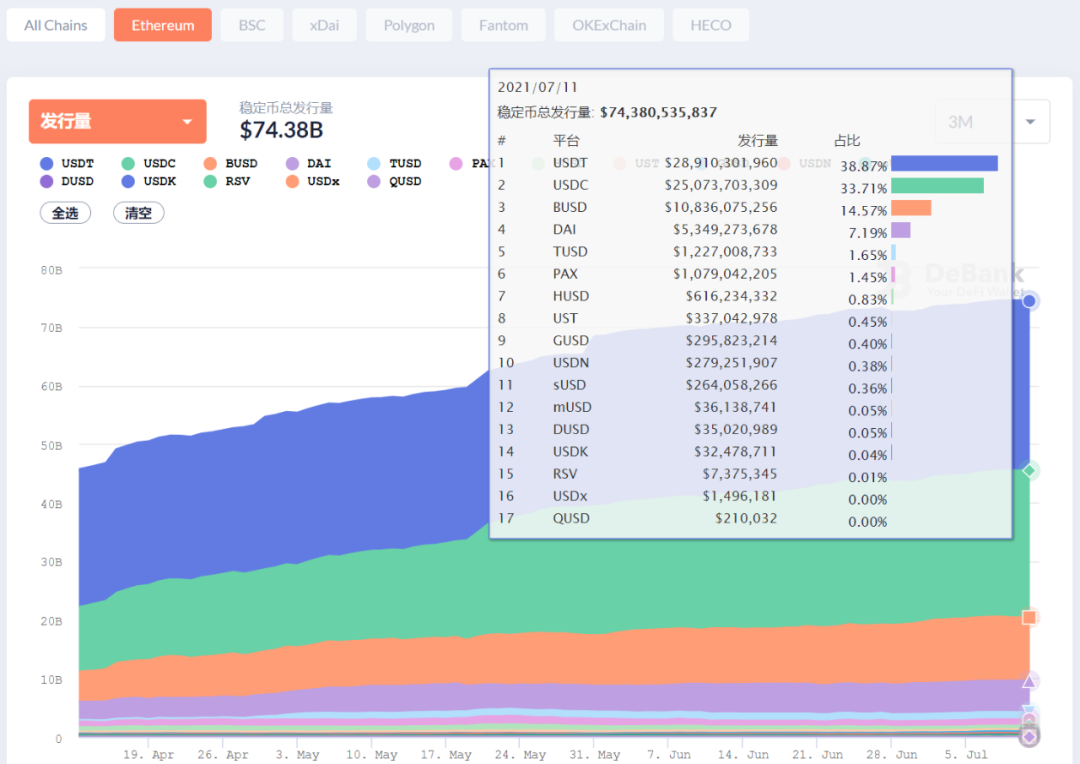Screen dimensions: 1080x764
Task: Click the BUSD orange bar in tooltip
Action: pyautogui.click(x=911, y=207)
